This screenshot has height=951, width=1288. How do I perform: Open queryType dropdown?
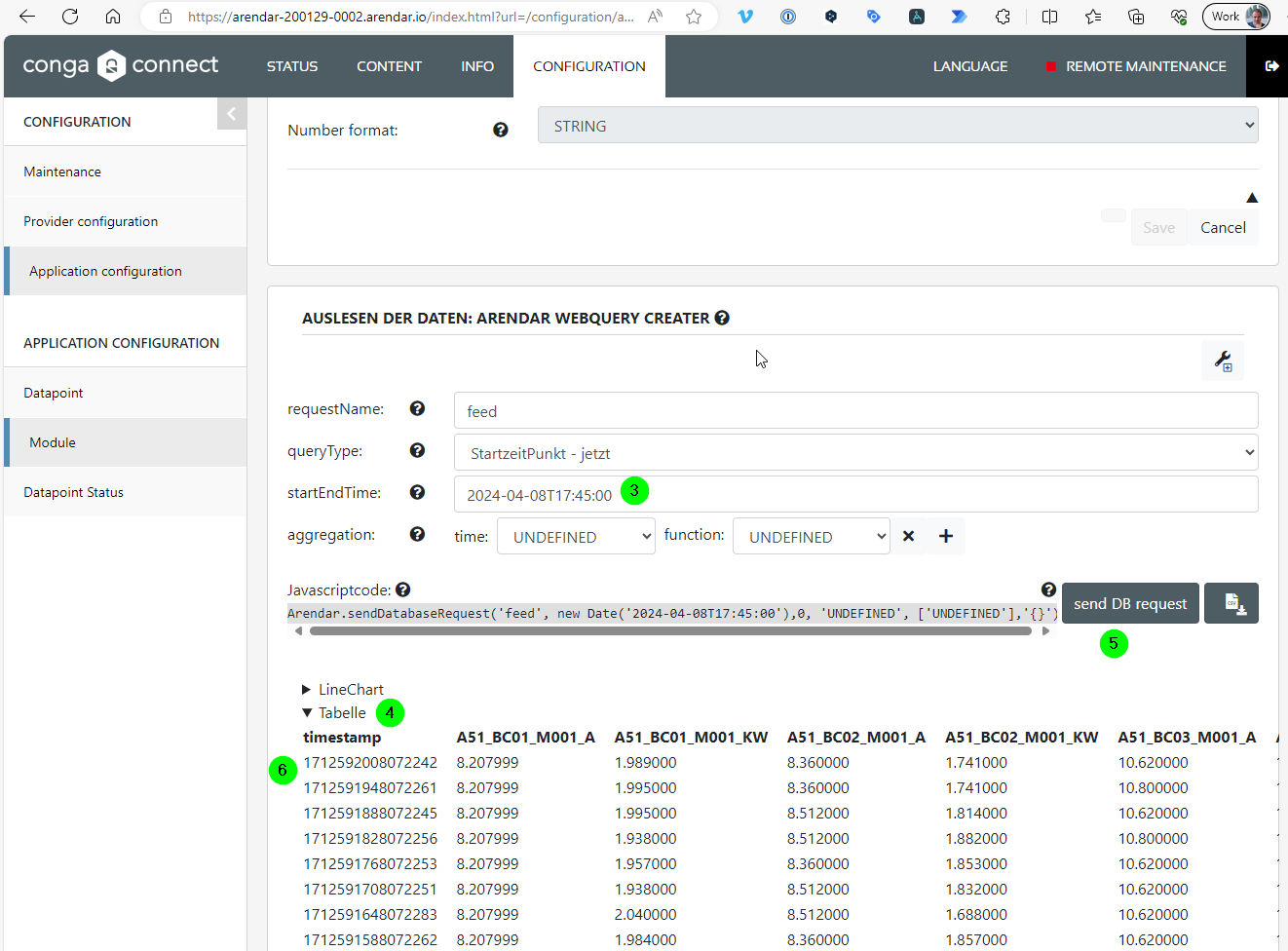pos(855,453)
